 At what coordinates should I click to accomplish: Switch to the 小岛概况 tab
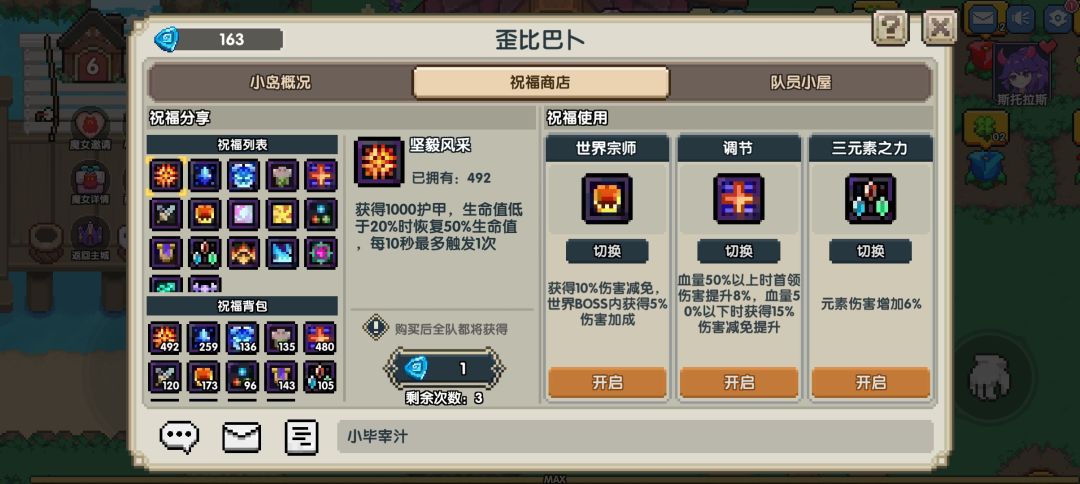tap(280, 83)
